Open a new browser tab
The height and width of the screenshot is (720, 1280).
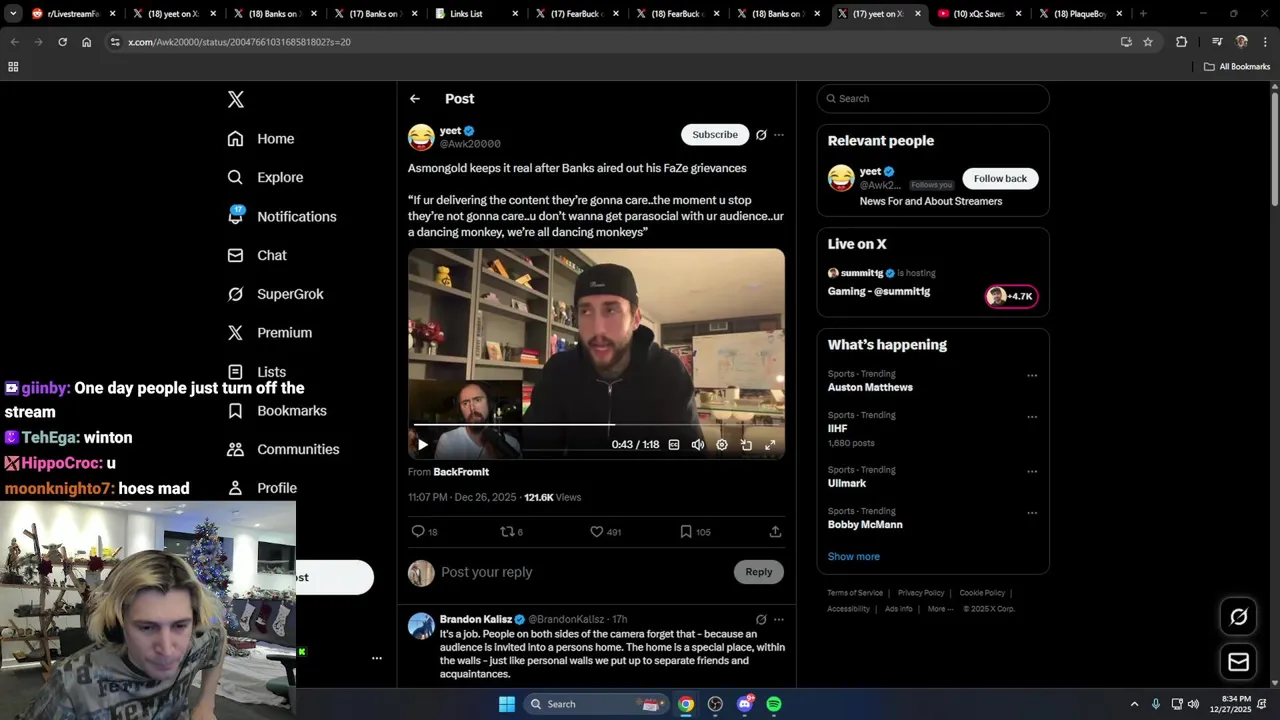(1143, 14)
